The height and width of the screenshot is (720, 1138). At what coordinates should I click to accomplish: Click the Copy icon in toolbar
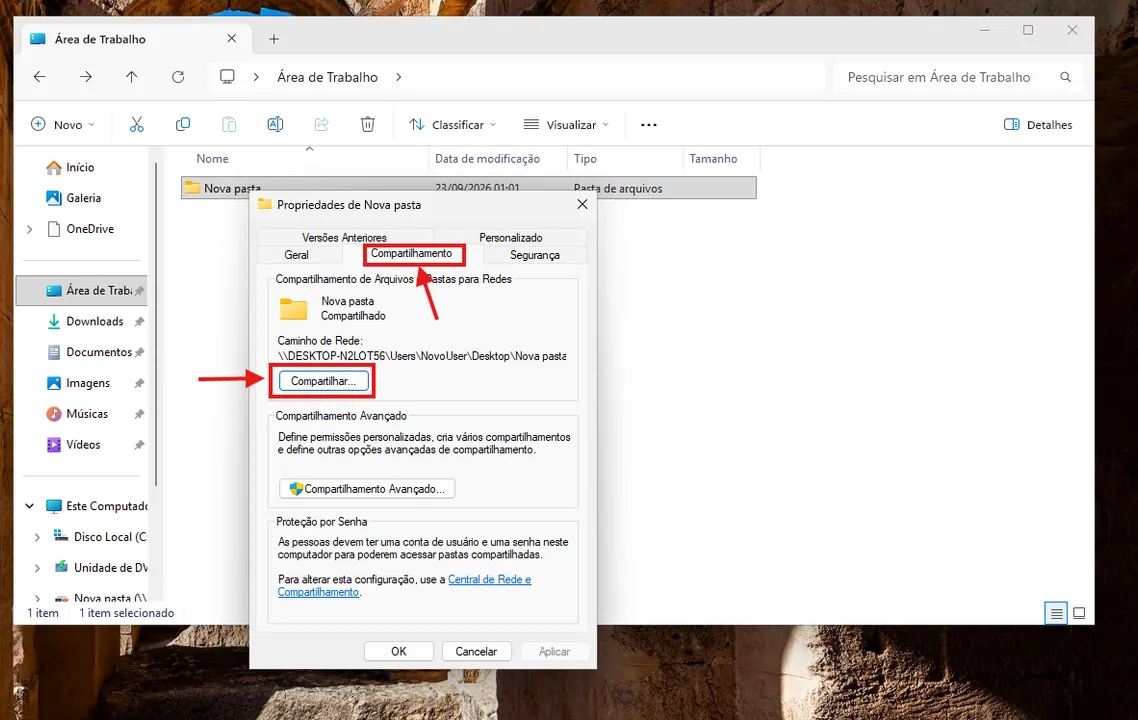[183, 125]
